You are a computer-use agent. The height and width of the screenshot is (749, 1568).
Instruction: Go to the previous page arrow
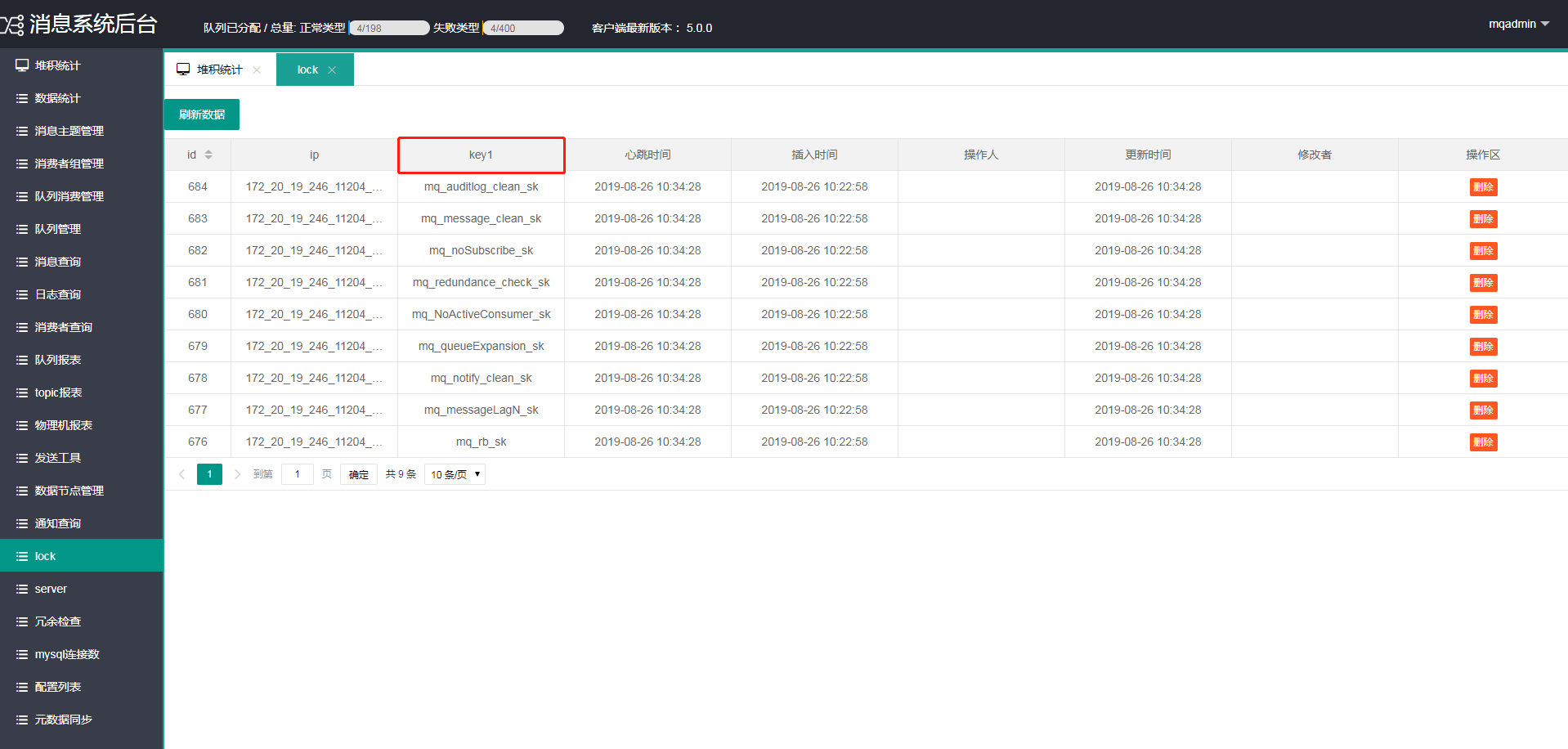(x=181, y=474)
